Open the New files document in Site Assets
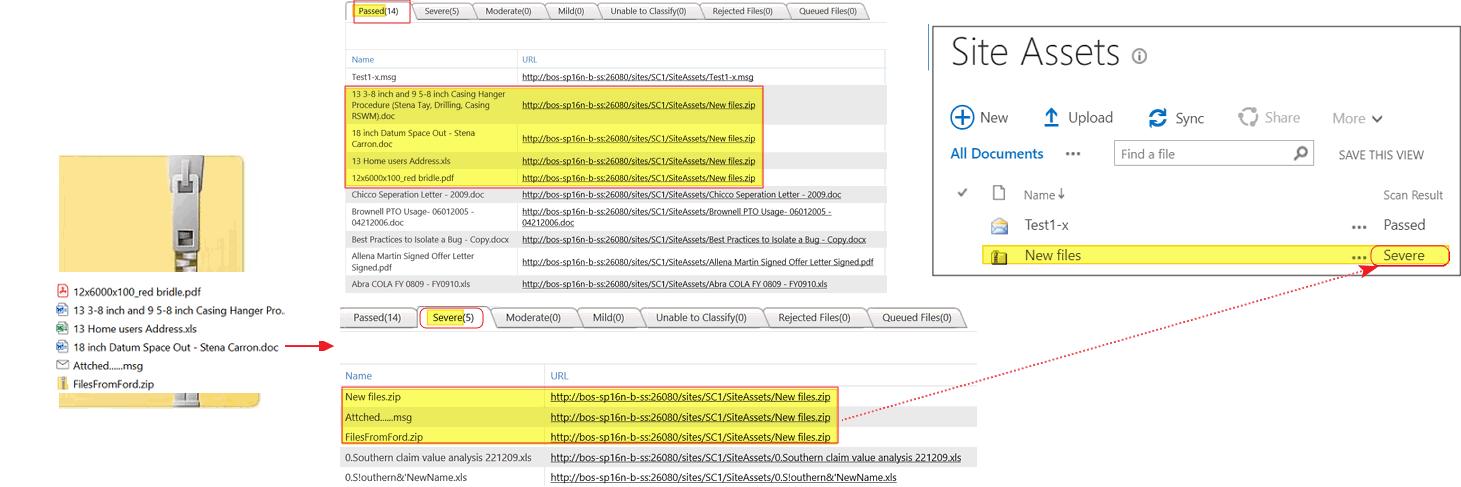The height and width of the screenshot is (487, 1461). (1053, 256)
